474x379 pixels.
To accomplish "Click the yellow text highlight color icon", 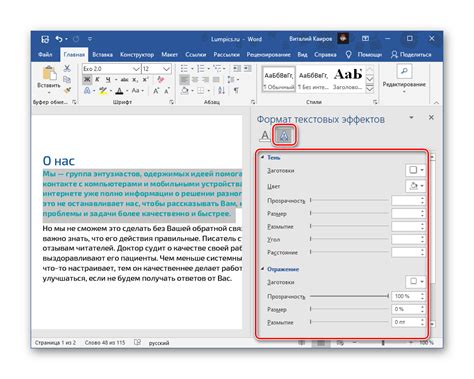I will point(103,90).
